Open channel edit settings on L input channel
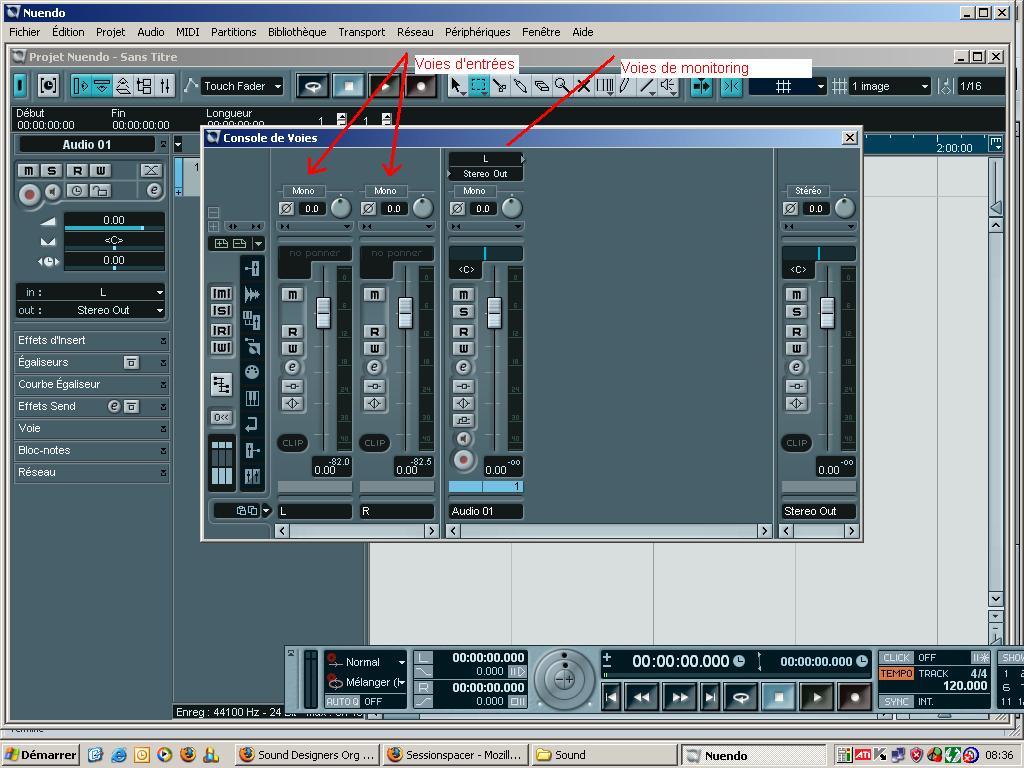 tap(292, 367)
